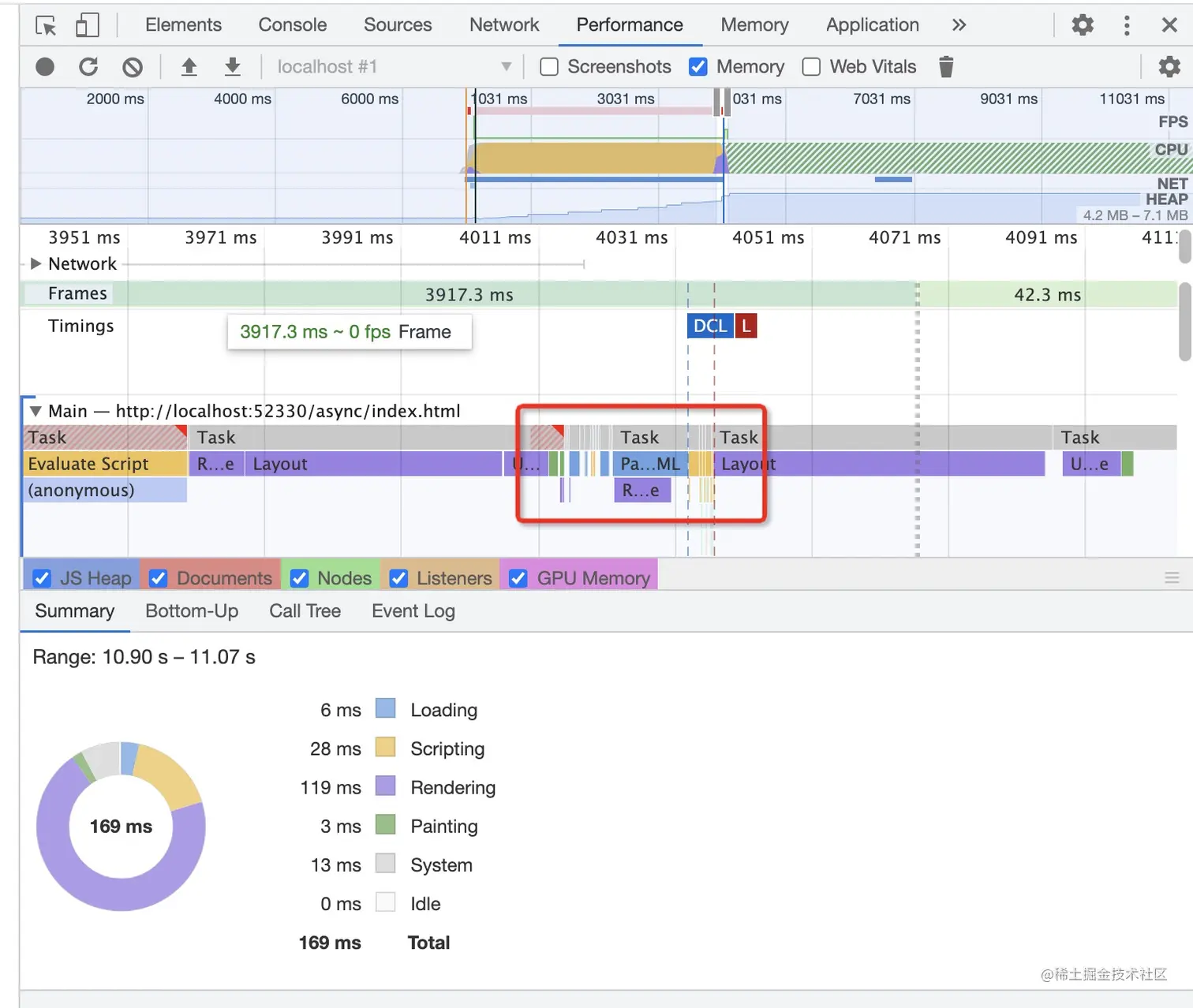Enable the Web Vitals checkbox
Image resolution: width=1193 pixels, height=1008 pixels.
[x=811, y=67]
